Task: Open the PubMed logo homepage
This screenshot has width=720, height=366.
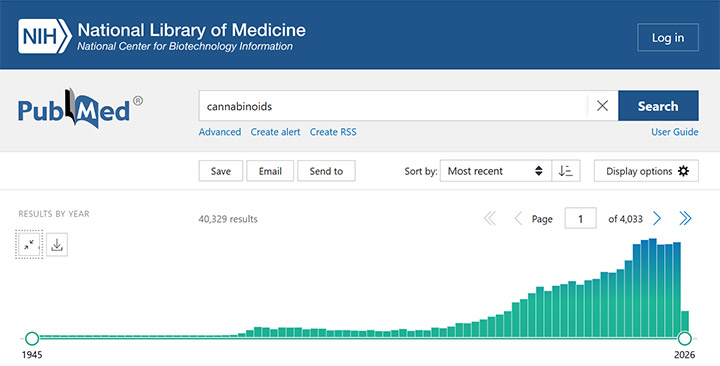Action: 80,109
